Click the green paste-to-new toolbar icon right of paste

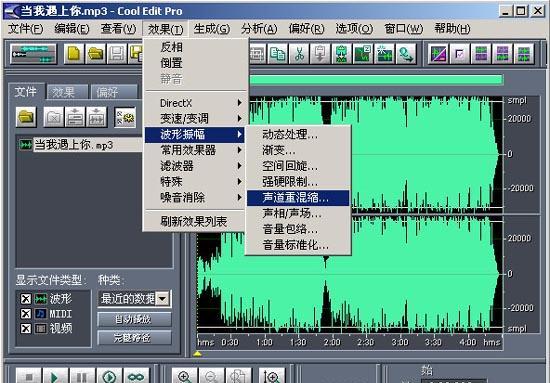tap(342, 54)
